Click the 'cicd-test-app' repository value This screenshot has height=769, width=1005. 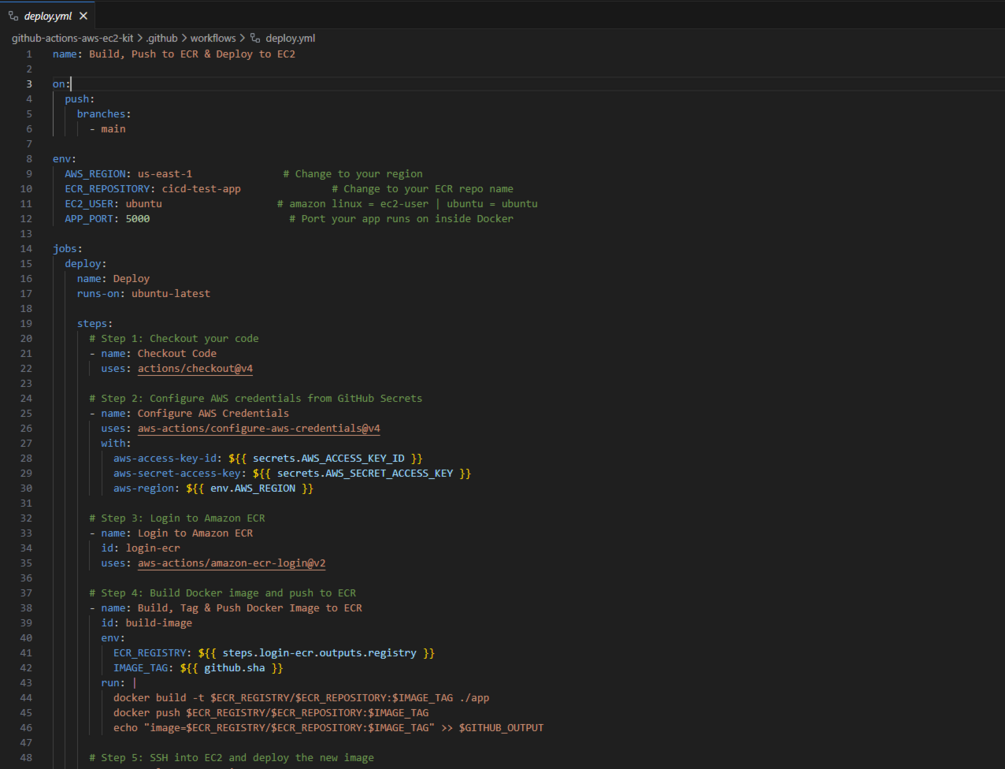point(201,189)
